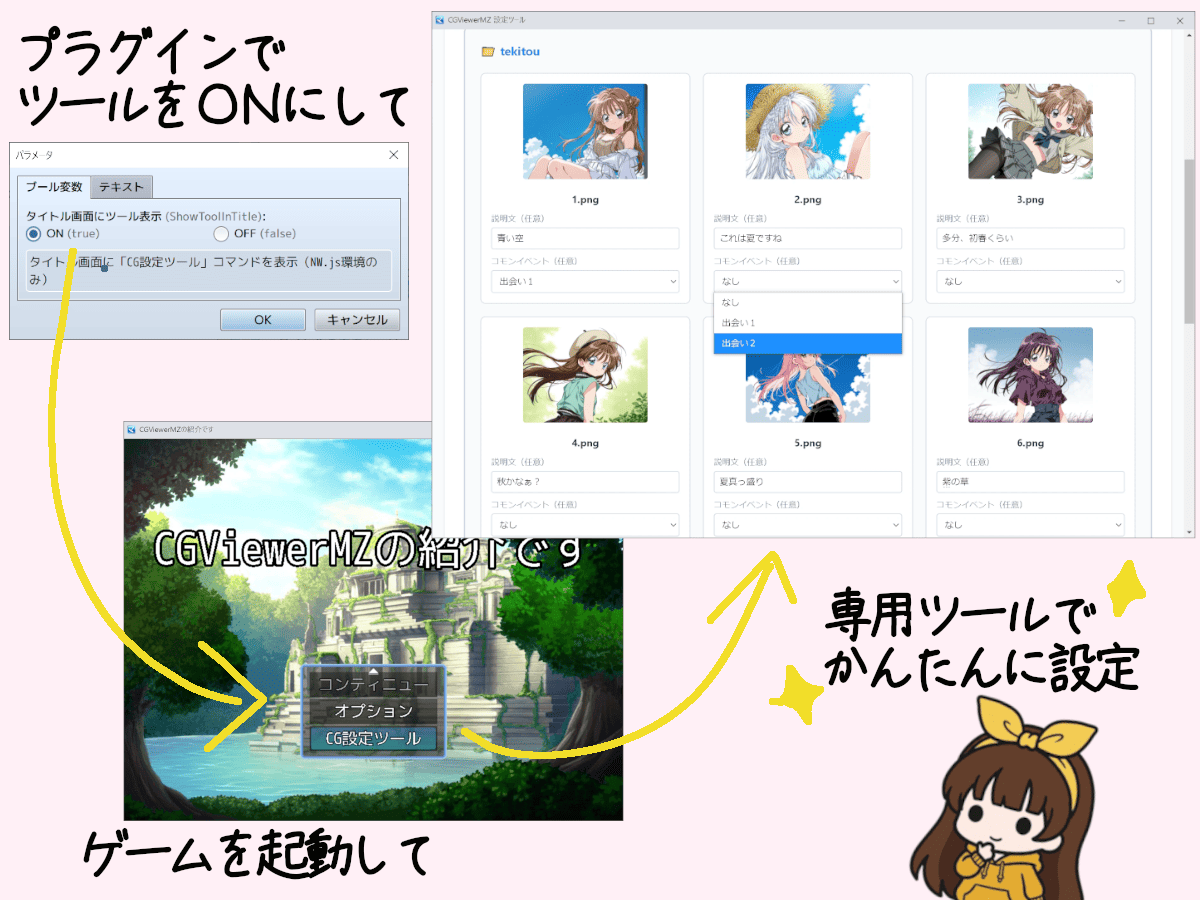
Task: Minimize the CGViewerMZ 設定ツール window
Action: 1121,20
